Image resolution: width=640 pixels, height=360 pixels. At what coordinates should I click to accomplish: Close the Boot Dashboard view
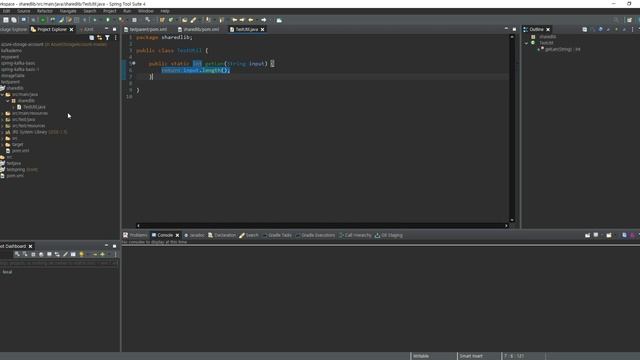click(31, 246)
